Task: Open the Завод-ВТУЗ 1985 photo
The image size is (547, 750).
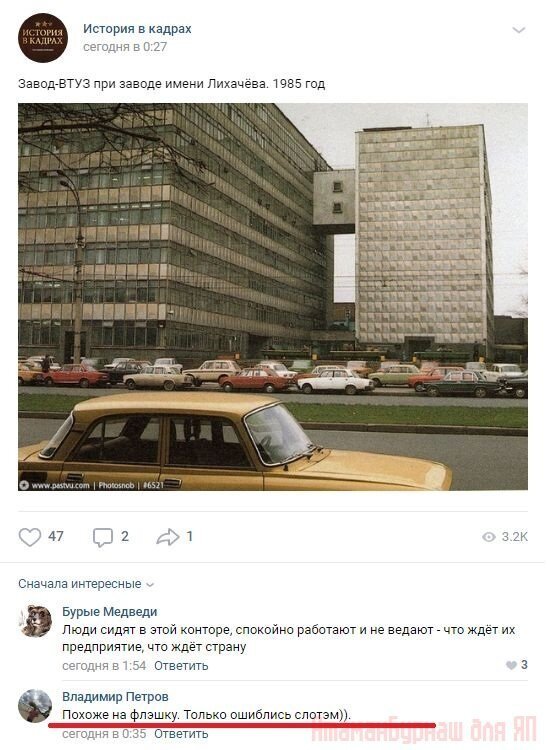Action: (x=273, y=297)
